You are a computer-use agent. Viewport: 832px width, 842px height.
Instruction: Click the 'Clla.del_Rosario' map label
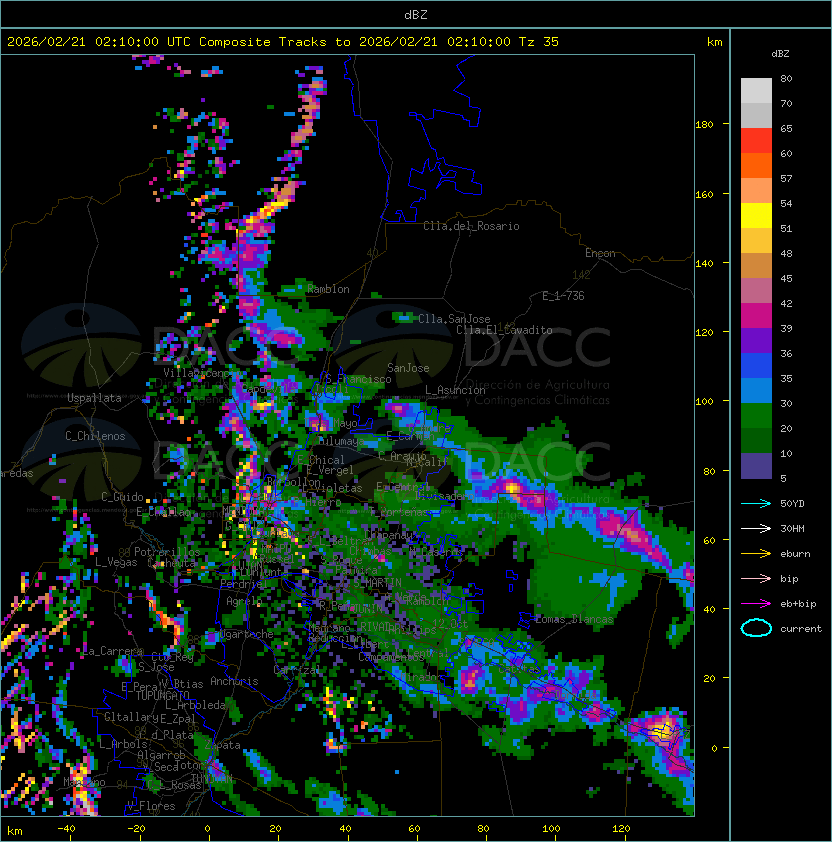point(471,226)
